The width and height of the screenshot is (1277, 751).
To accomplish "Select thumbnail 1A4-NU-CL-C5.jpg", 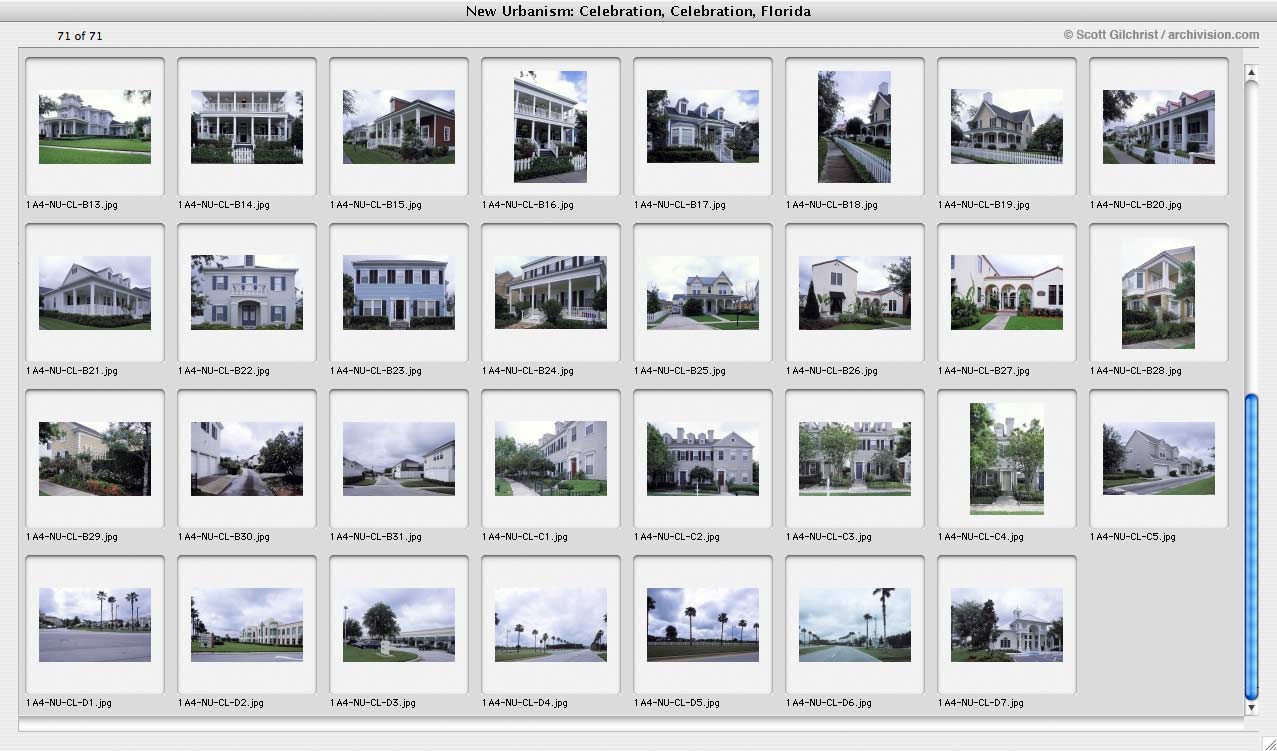I will (x=1159, y=459).
